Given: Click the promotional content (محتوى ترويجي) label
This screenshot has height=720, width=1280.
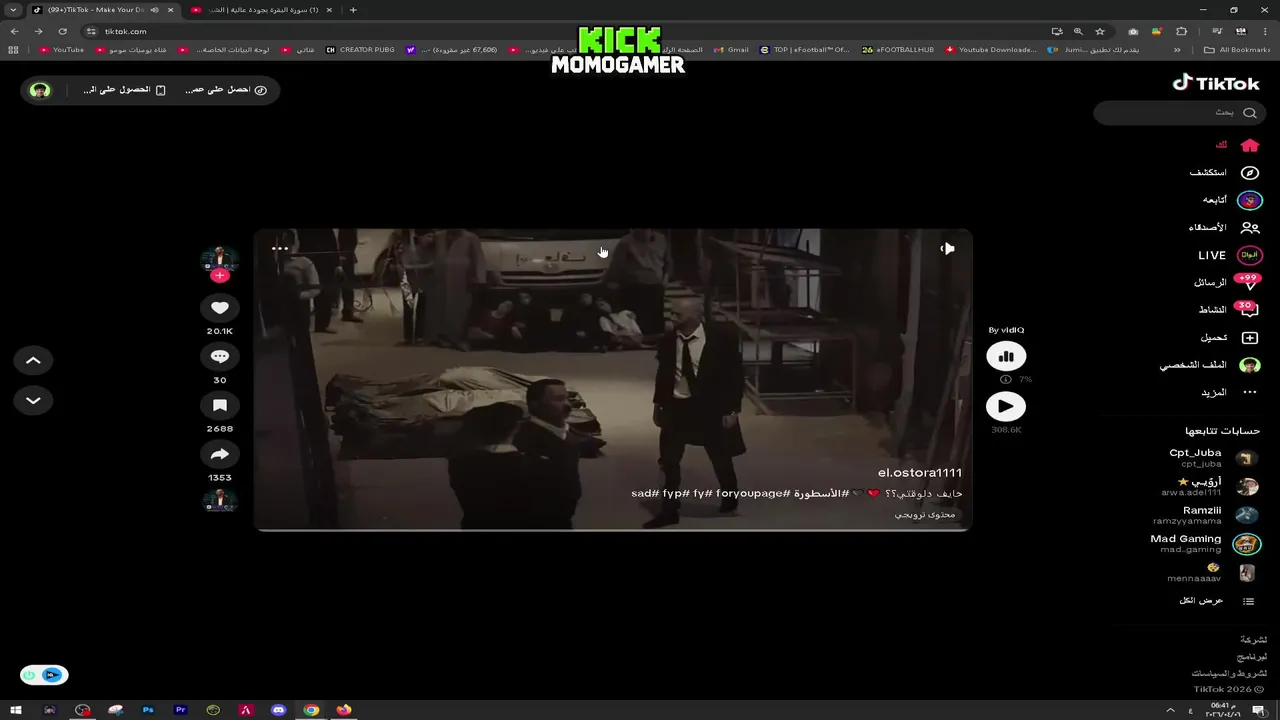Looking at the screenshot, I should (x=925, y=515).
